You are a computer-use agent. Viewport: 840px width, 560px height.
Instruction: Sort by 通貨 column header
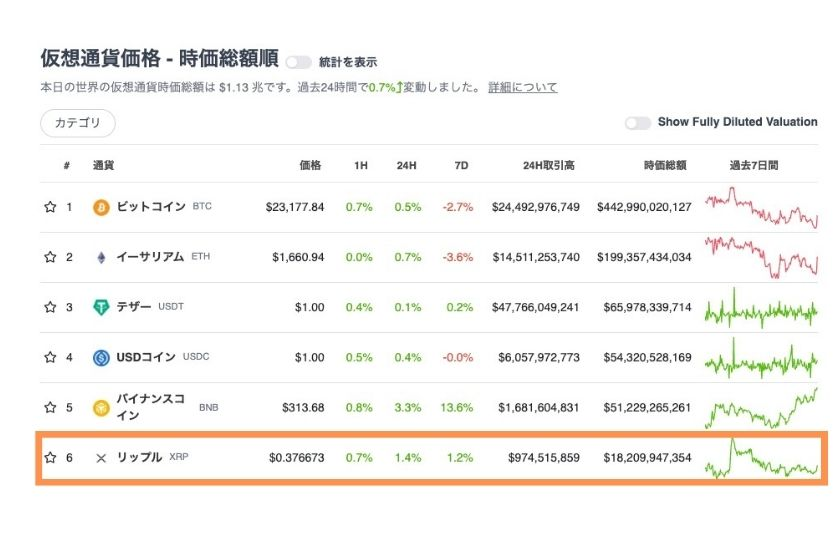point(103,165)
